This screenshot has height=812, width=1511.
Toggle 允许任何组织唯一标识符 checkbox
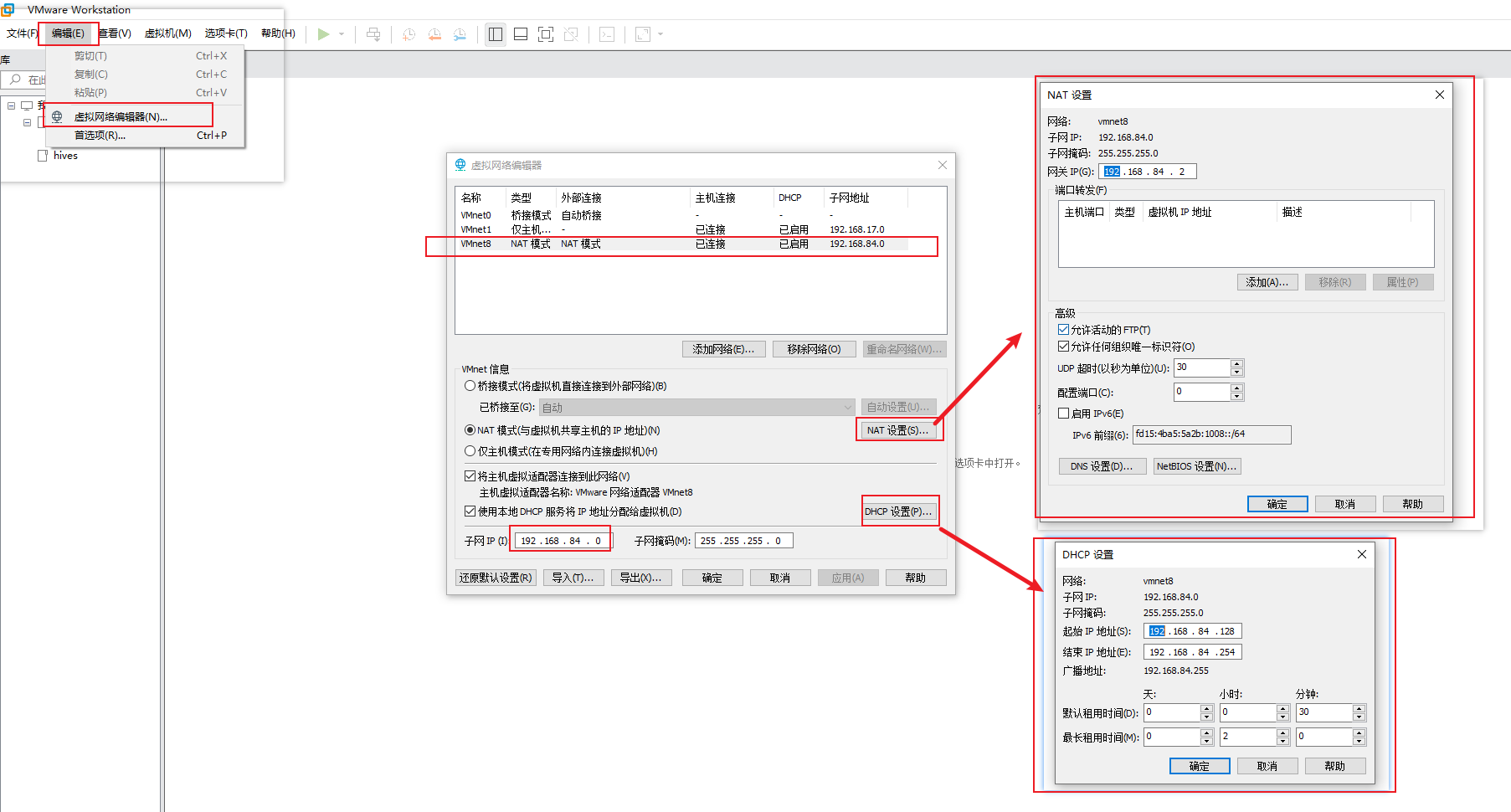tap(1063, 347)
